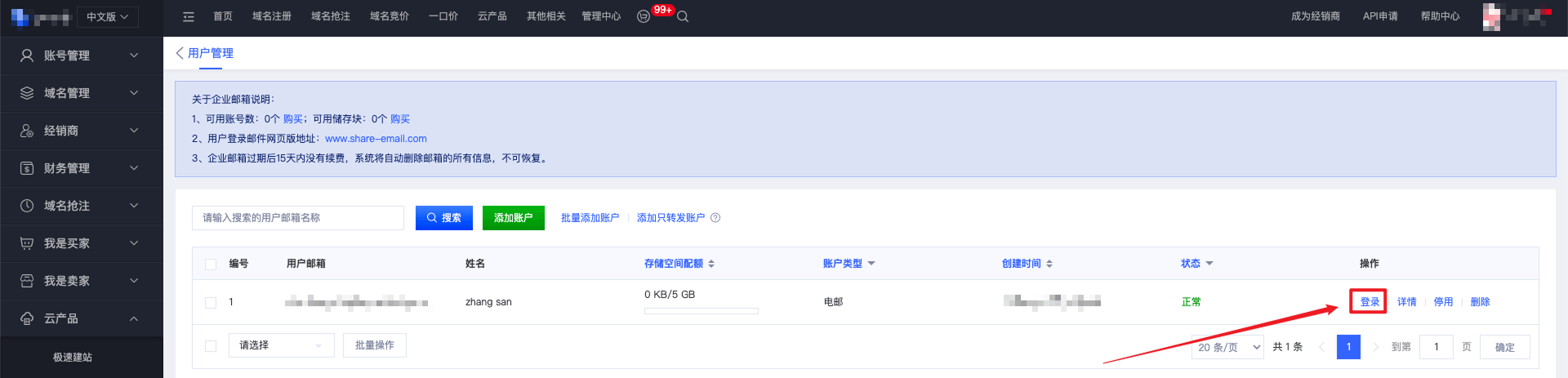Tick the checkbox beside the 请选择 dropdown

tap(211, 346)
